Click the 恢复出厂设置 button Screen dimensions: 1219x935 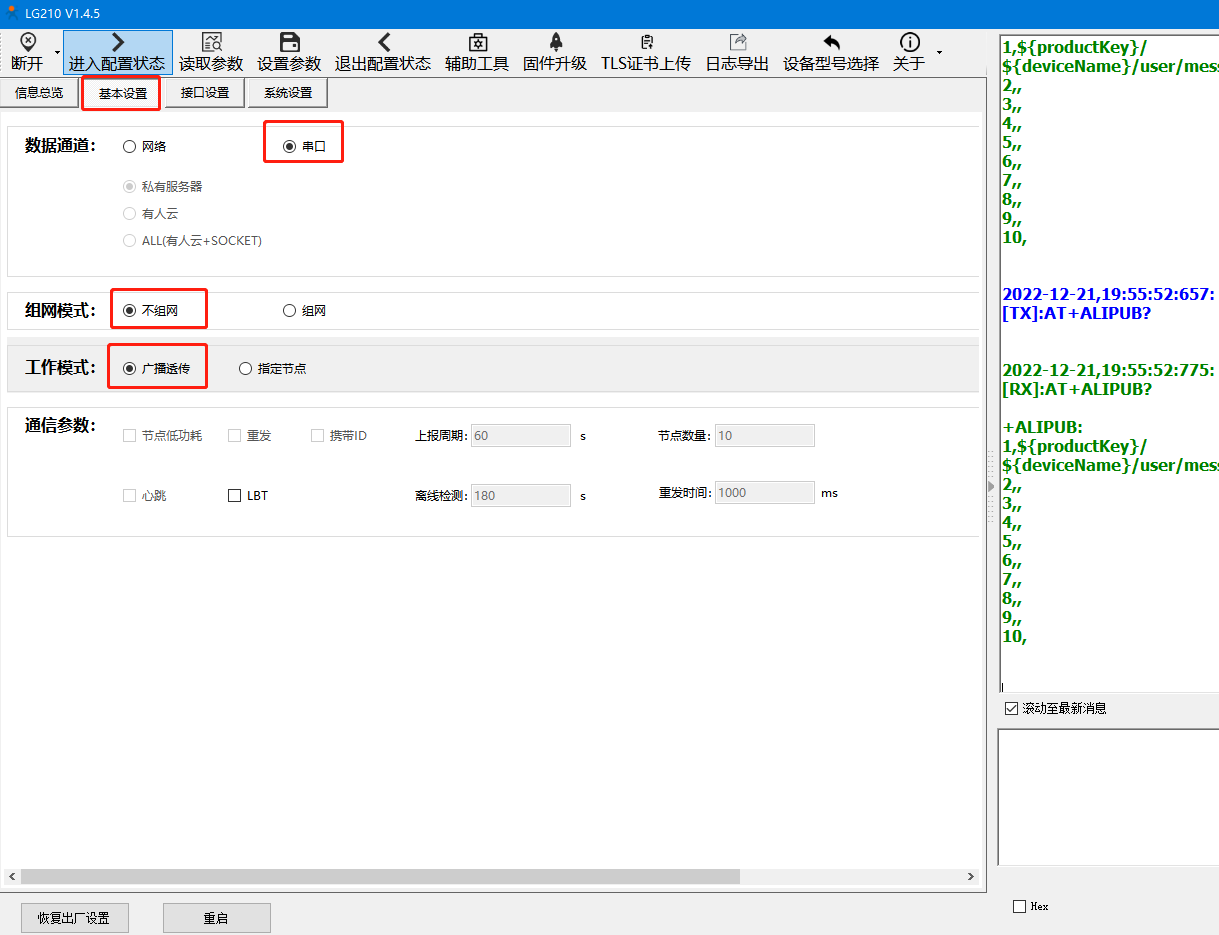74,918
